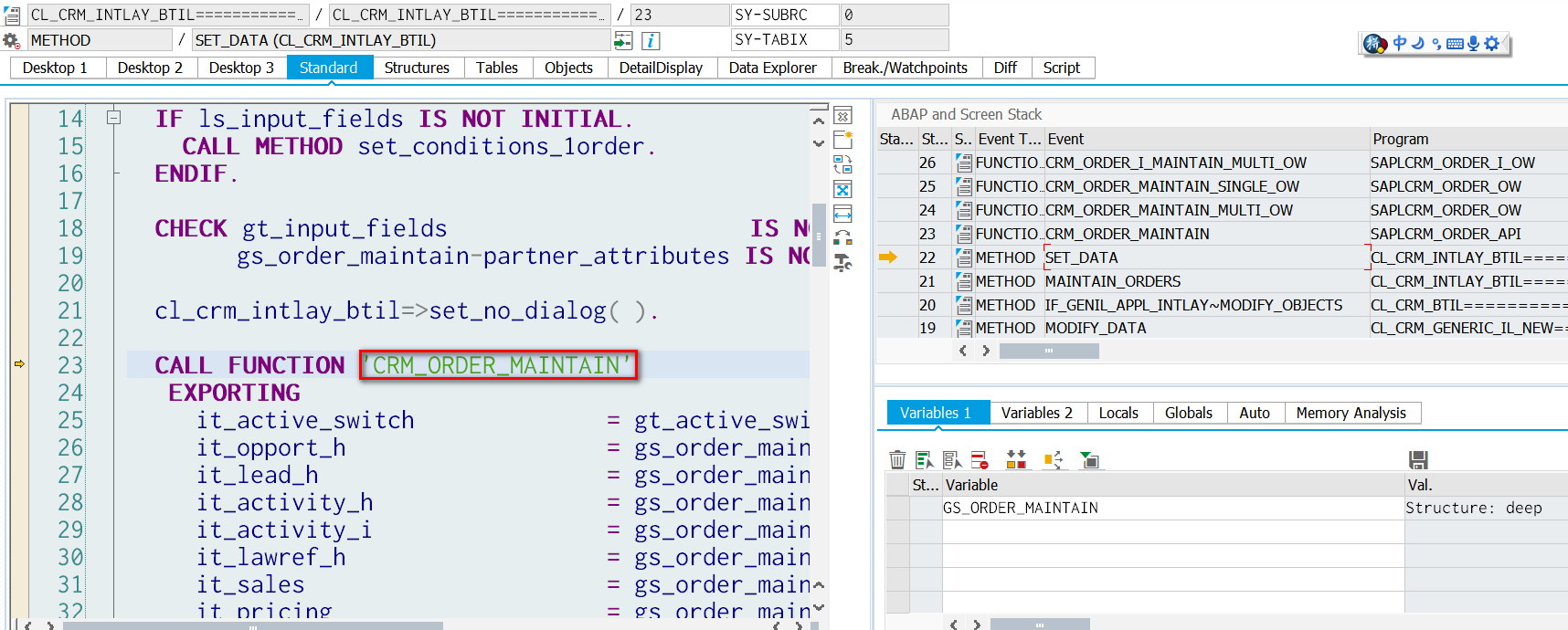Click the left scroll arrow below code editor
This screenshot has width=1568, height=630.
[27, 625]
